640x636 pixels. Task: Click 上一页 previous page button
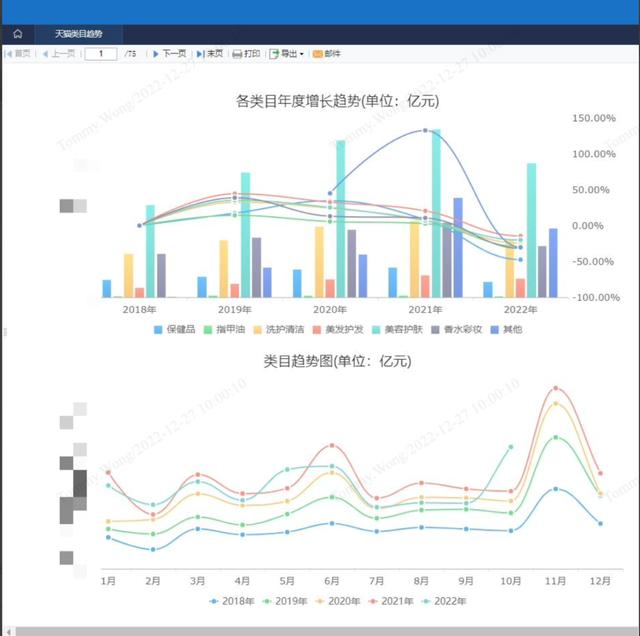[59, 53]
